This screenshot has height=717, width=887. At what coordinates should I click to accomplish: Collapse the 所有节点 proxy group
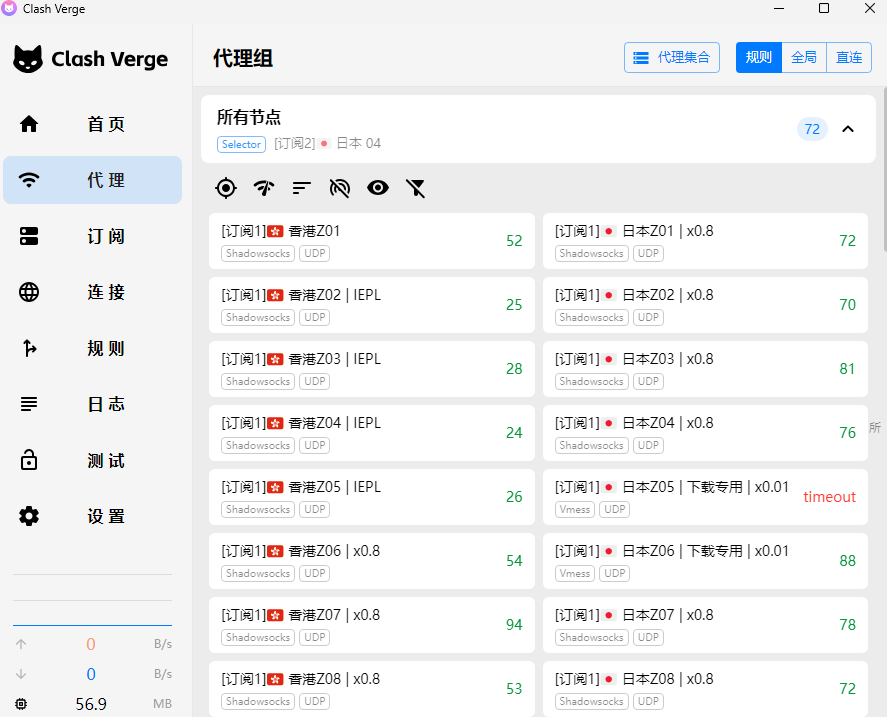click(x=848, y=129)
